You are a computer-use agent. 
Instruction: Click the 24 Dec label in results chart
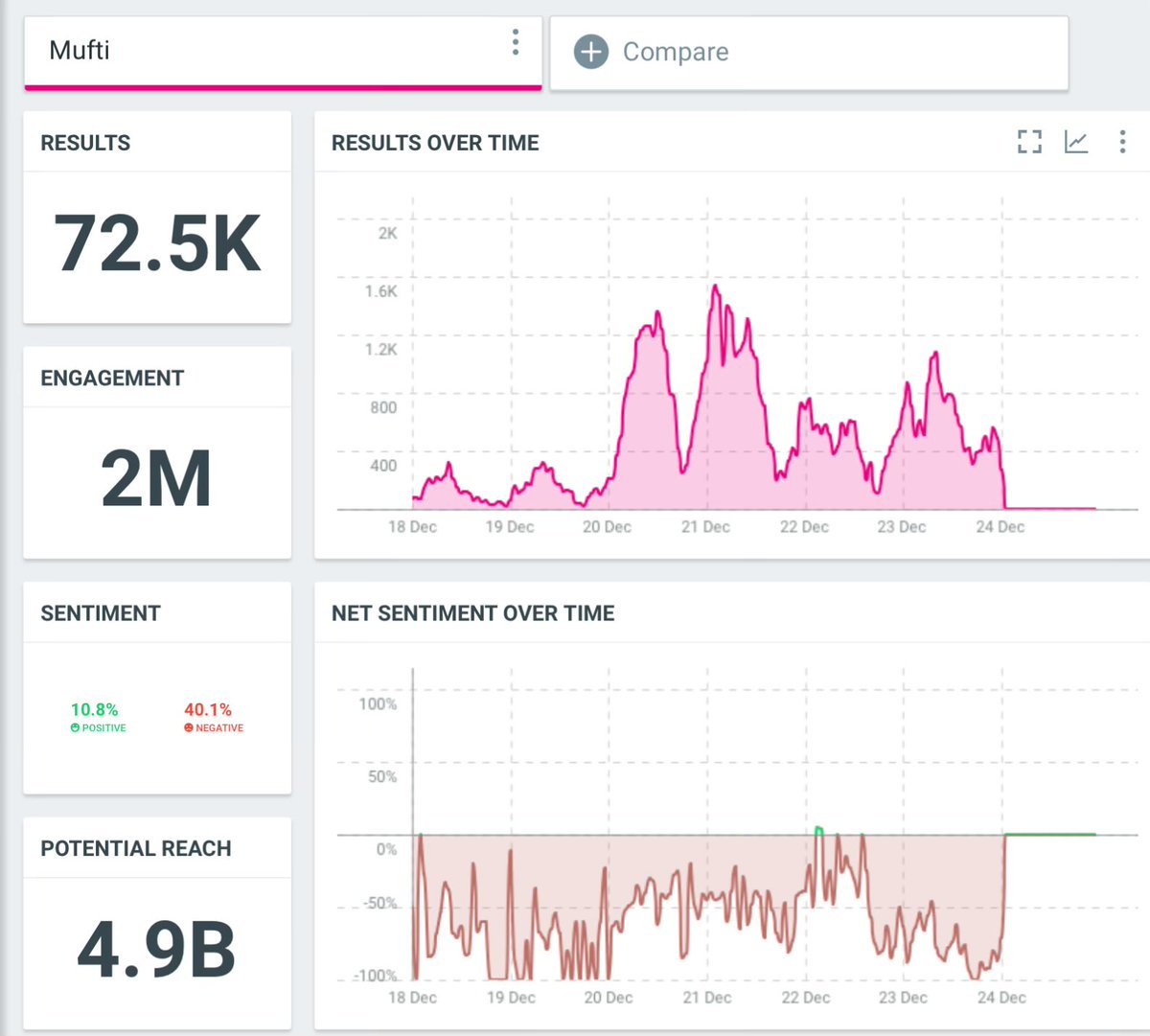tap(1000, 527)
